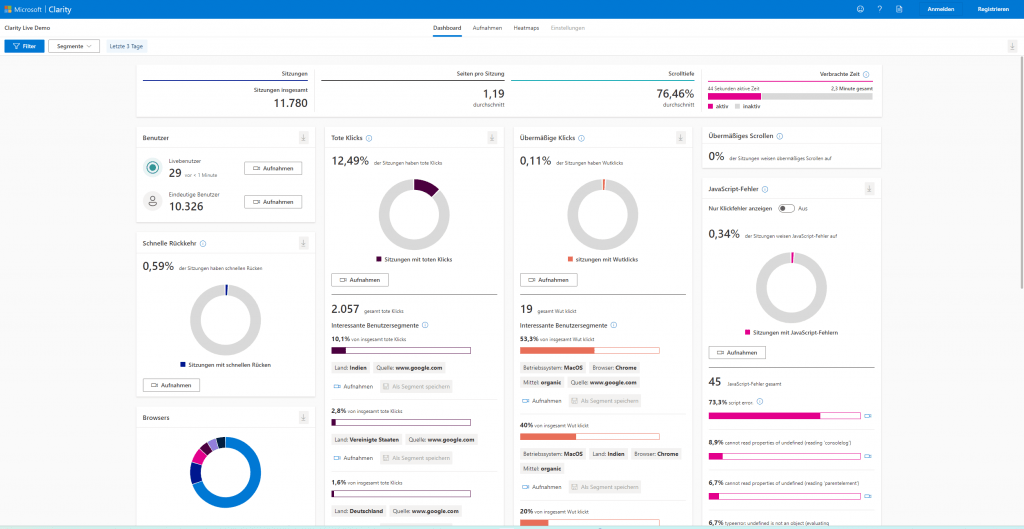Open the feedback smiley icon in header

[x=860, y=9]
